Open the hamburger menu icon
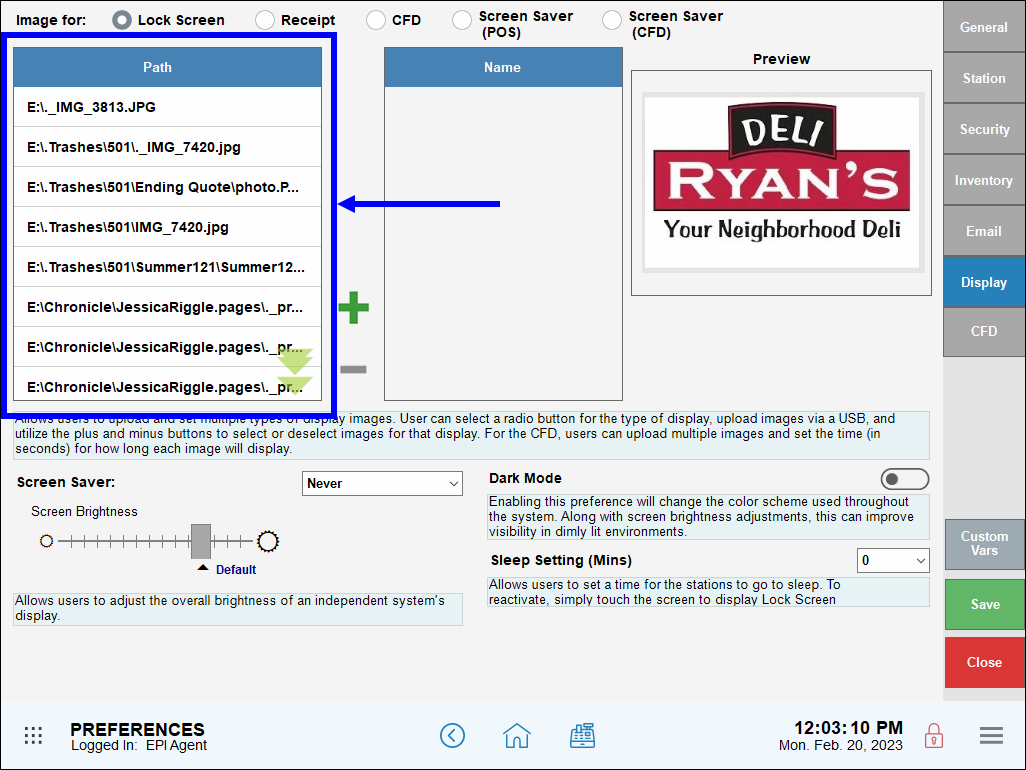 click(x=991, y=735)
